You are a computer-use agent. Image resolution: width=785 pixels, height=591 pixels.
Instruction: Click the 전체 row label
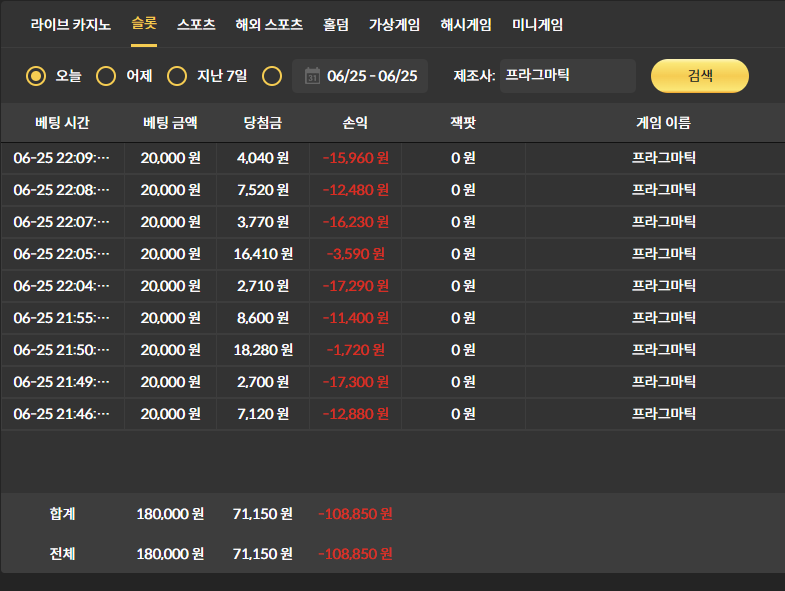click(62, 554)
